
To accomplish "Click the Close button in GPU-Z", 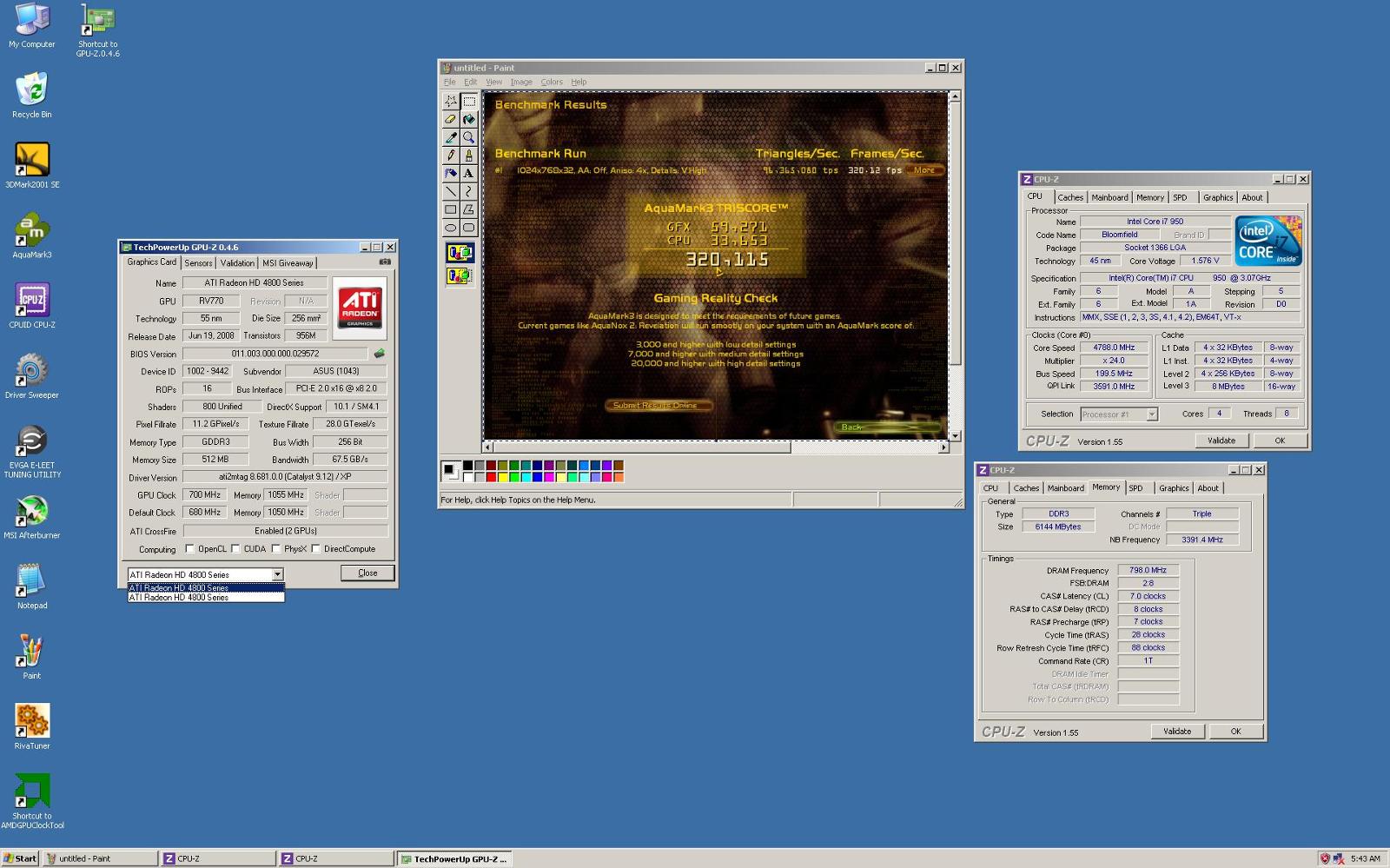I will [367, 573].
